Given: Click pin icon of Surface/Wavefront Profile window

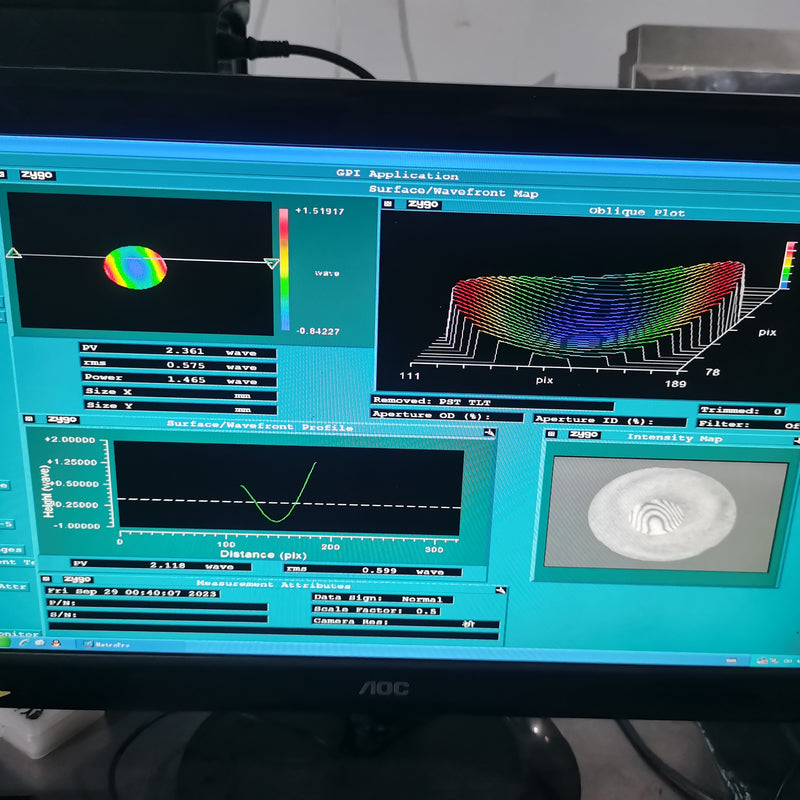Looking at the screenshot, I should point(489,433).
